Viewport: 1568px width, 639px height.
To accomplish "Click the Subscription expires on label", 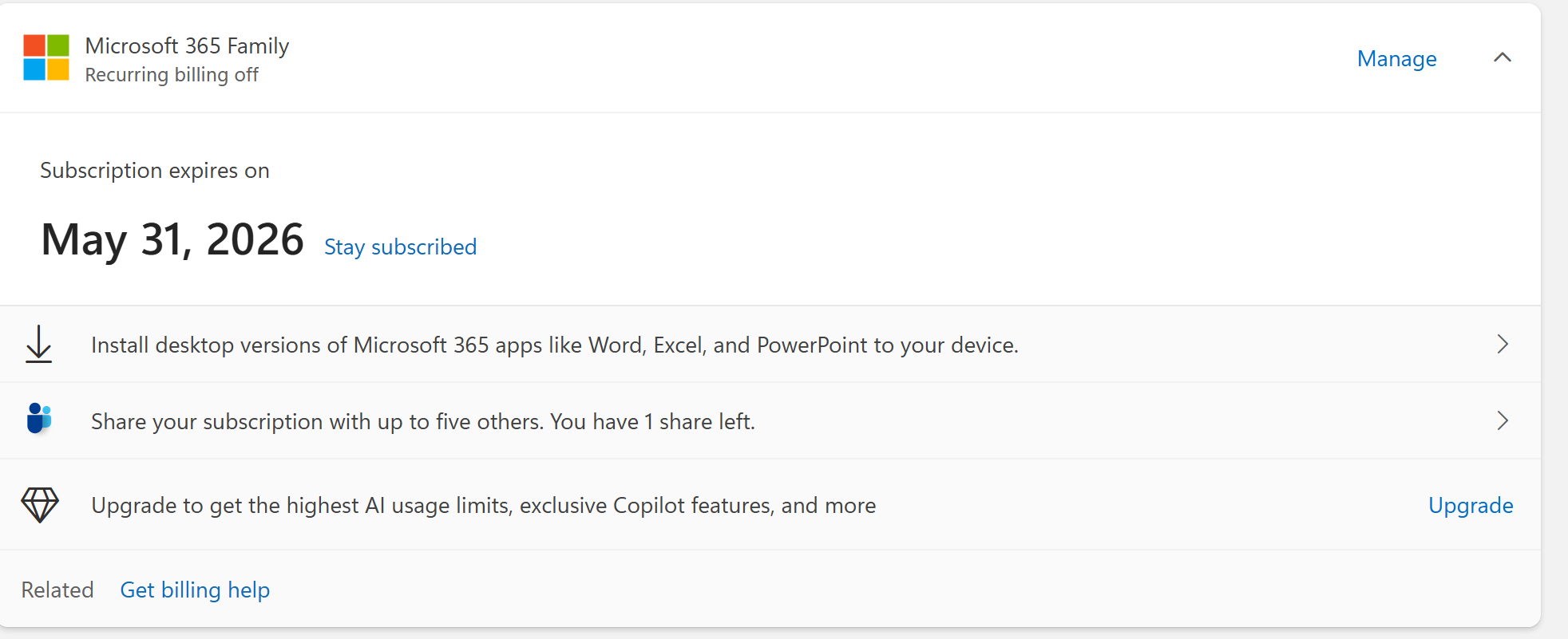I will [155, 171].
